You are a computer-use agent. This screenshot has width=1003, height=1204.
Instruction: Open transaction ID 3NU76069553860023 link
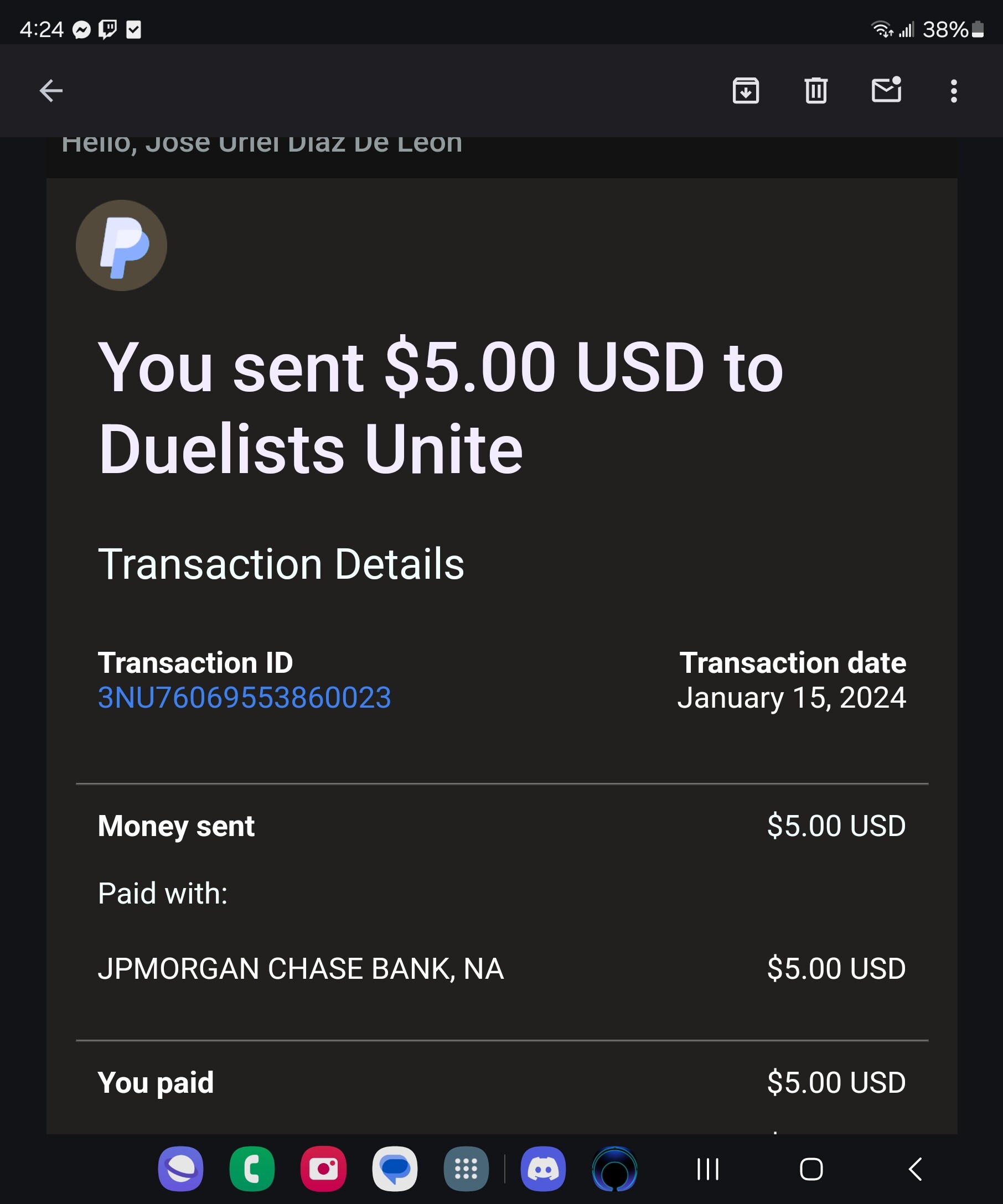click(244, 698)
